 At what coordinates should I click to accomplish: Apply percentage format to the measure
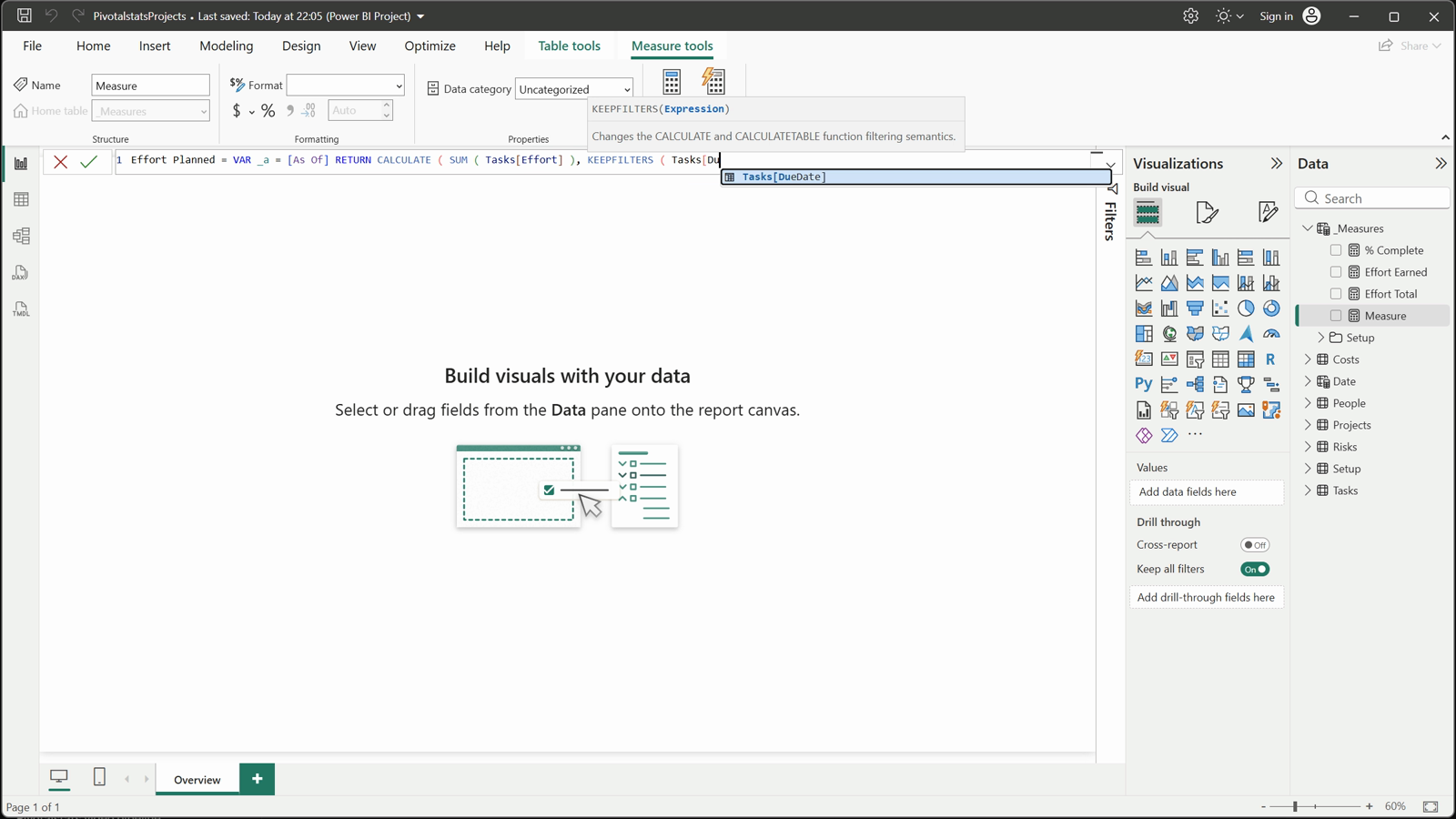coord(268,111)
